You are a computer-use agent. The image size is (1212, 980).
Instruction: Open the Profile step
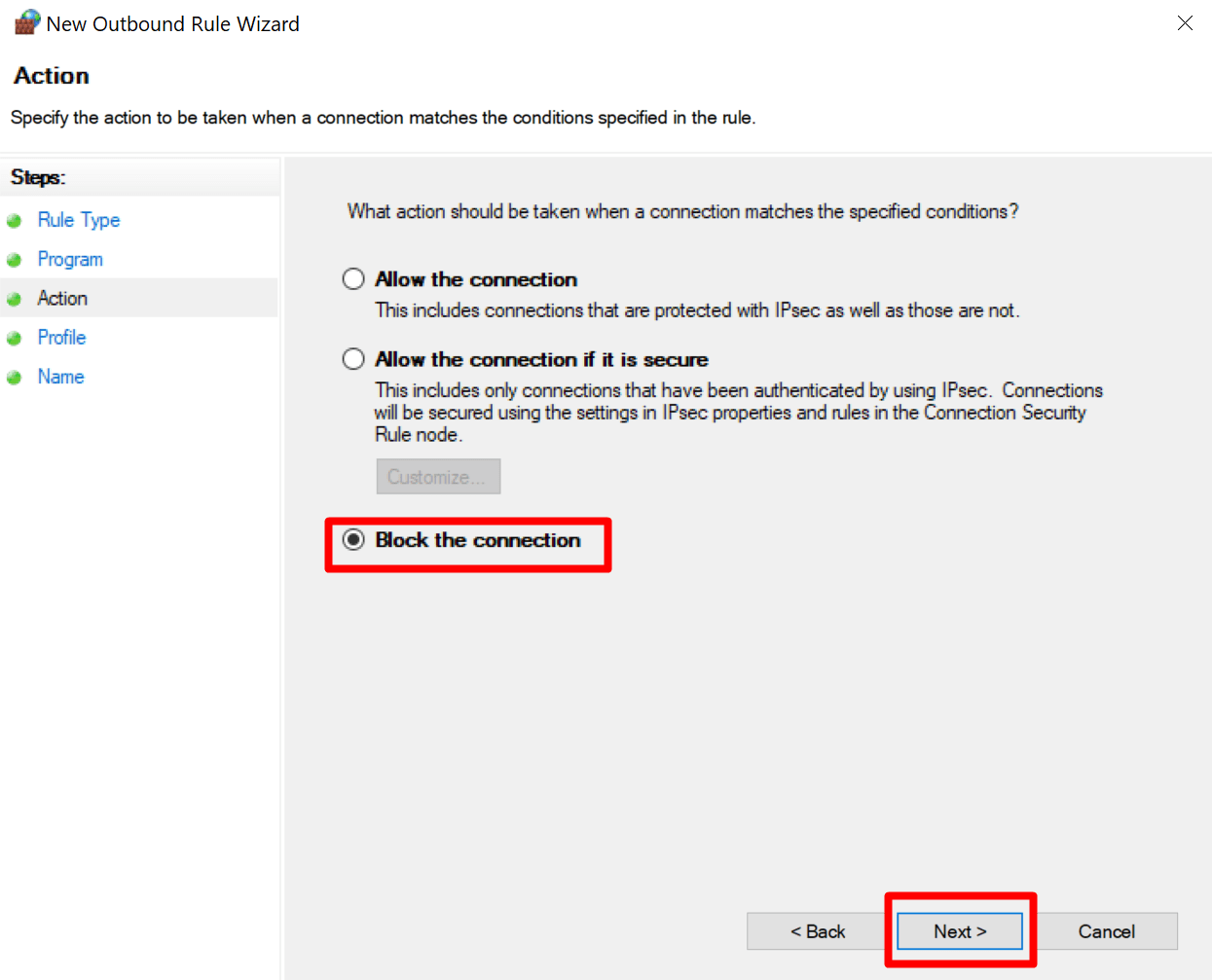[61, 337]
